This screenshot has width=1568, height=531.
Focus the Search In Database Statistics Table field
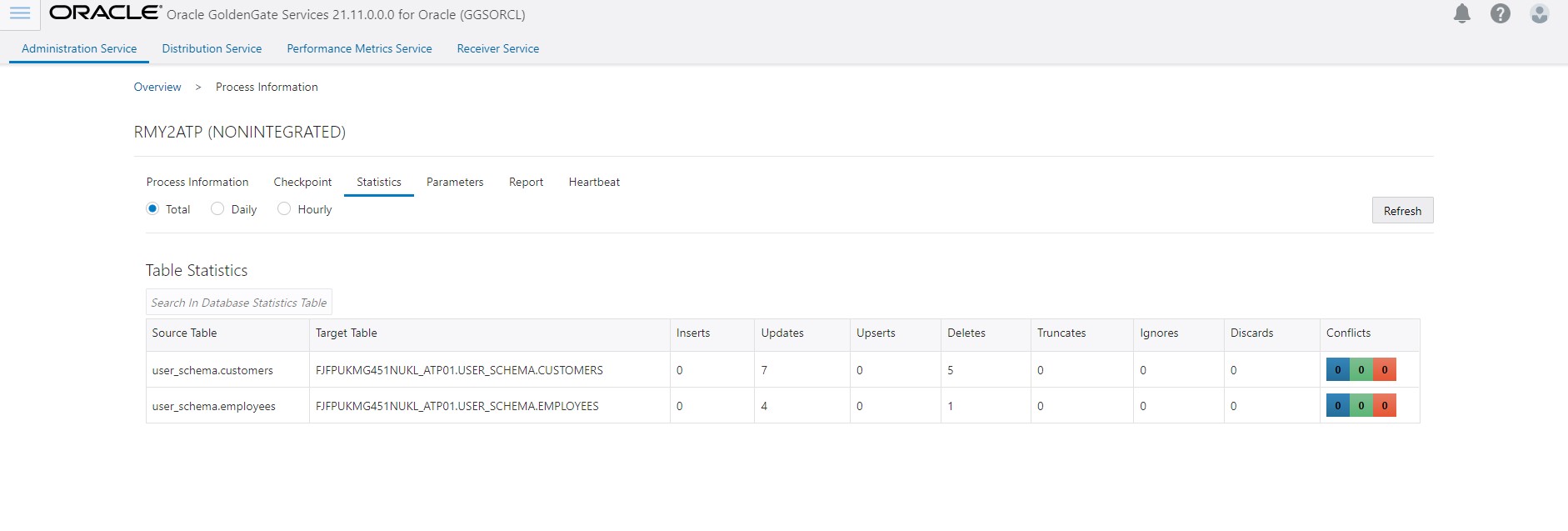[x=239, y=303]
